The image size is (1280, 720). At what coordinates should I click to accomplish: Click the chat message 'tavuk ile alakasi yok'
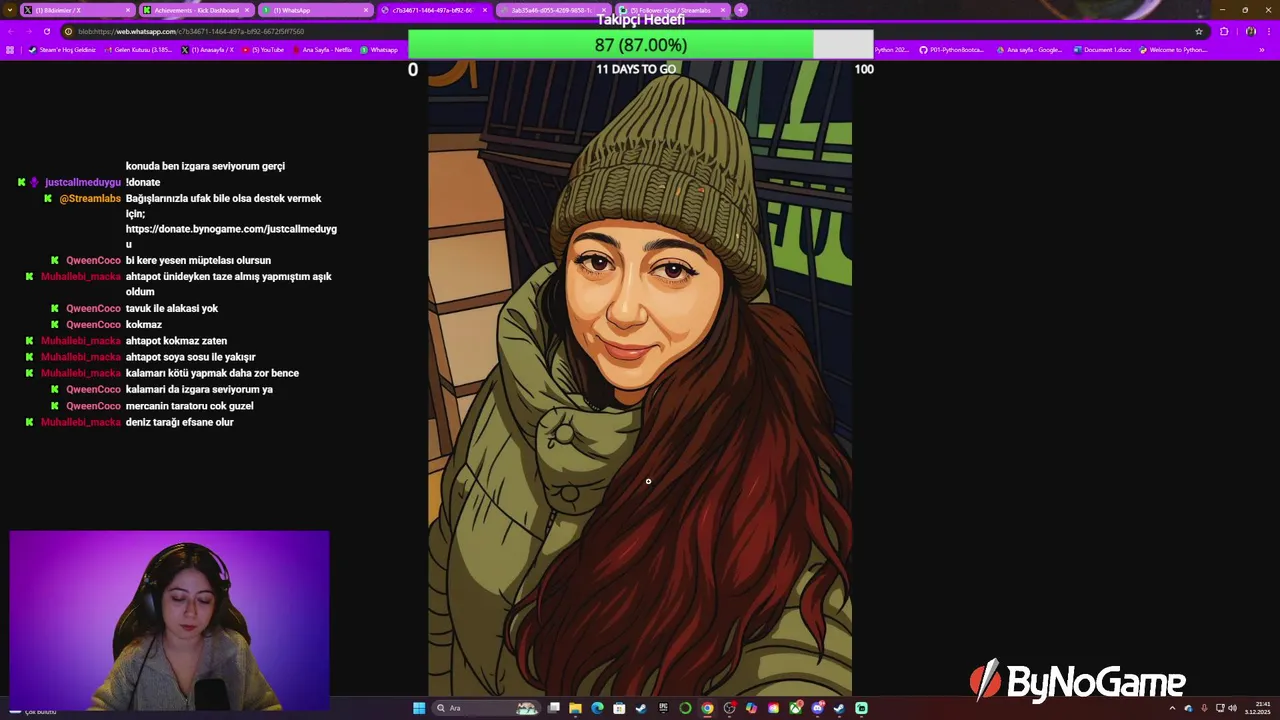pyautogui.click(x=172, y=308)
